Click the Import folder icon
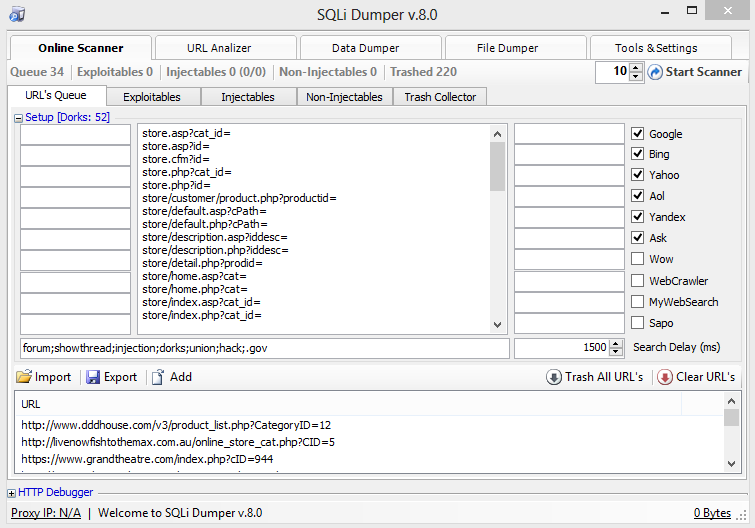Image resolution: width=755 pixels, height=528 pixels. click(24, 376)
